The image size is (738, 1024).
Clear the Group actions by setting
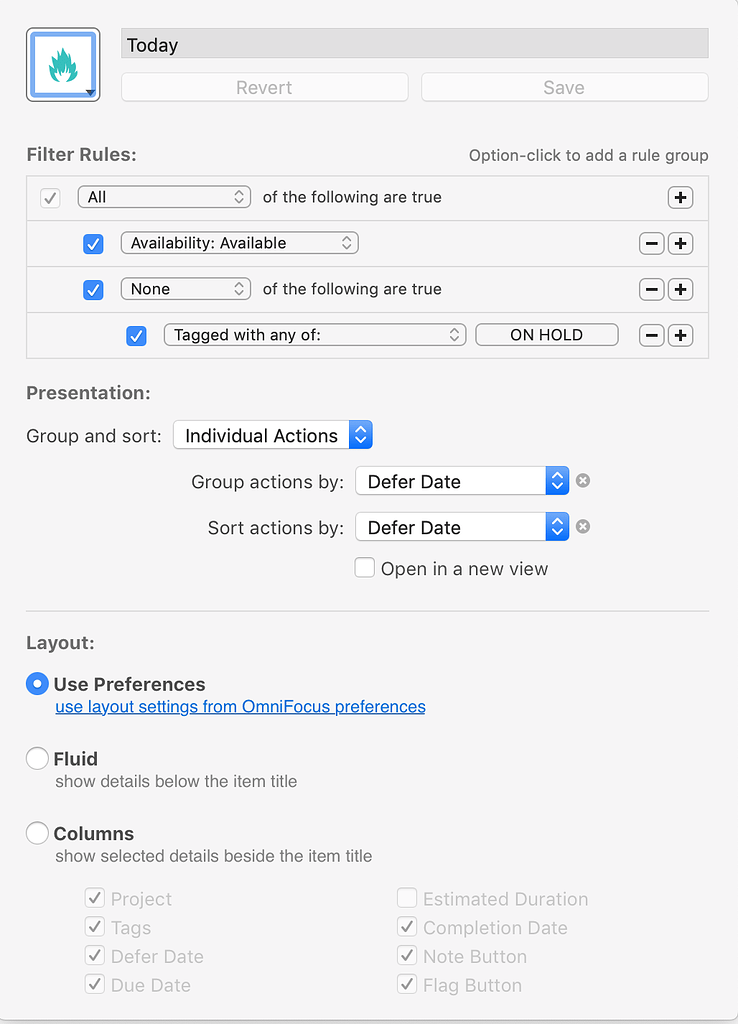point(583,481)
